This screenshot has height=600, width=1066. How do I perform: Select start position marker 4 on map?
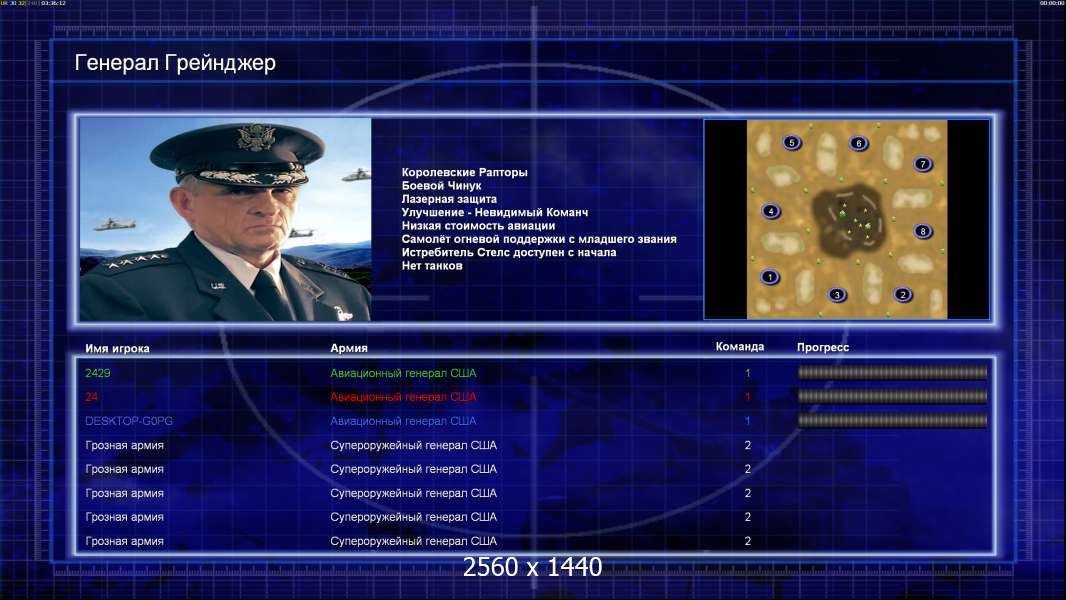771,211
